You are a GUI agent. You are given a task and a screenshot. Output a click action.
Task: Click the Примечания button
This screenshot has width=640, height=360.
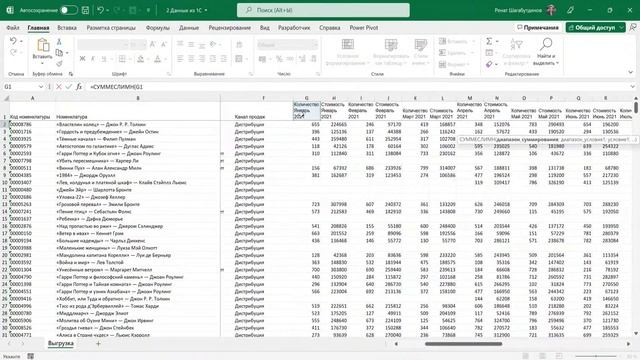coord(538,27)
